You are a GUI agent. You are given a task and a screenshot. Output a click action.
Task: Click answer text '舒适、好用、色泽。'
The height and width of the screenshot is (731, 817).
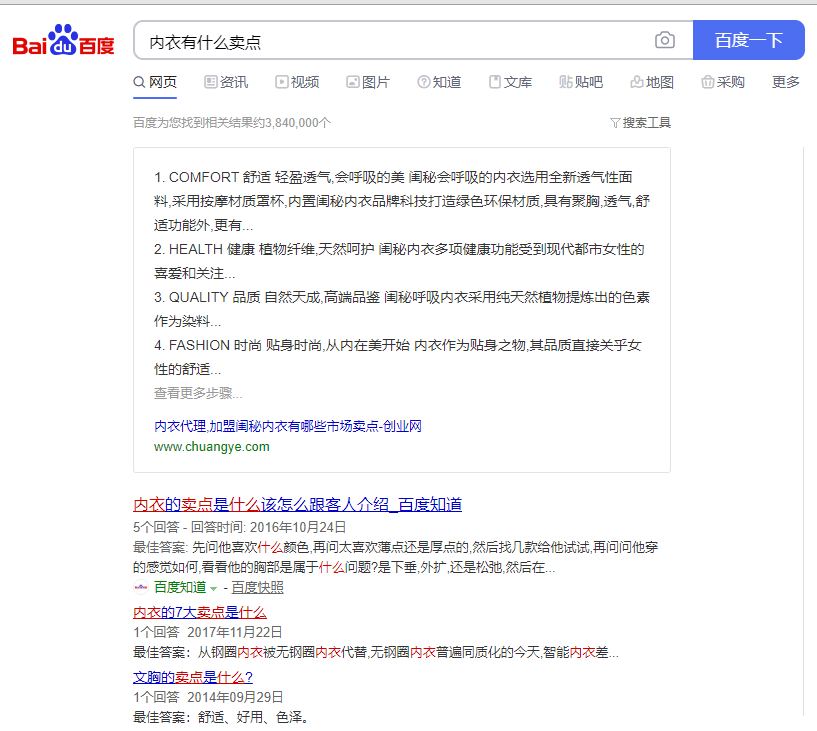click(x=255, y=717)
